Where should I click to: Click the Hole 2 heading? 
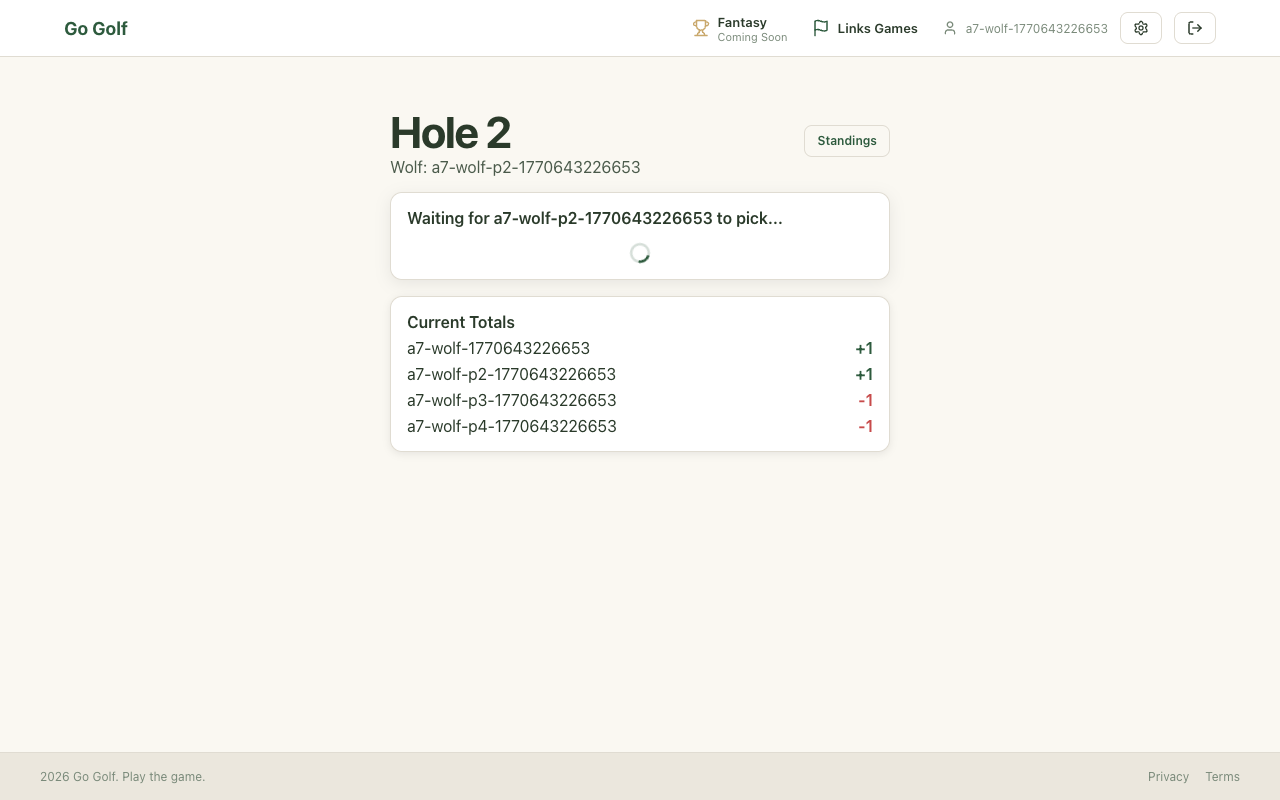450,133
